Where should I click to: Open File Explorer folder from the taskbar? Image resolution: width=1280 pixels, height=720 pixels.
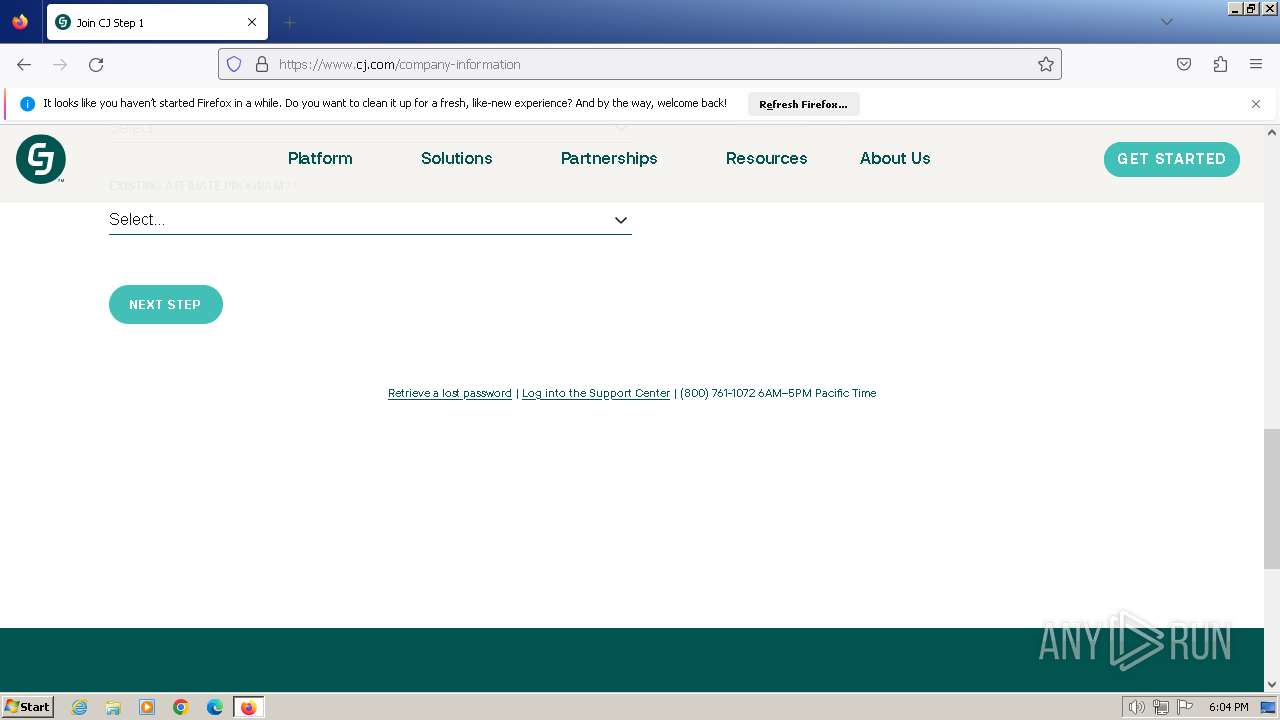tap(113, 707)
